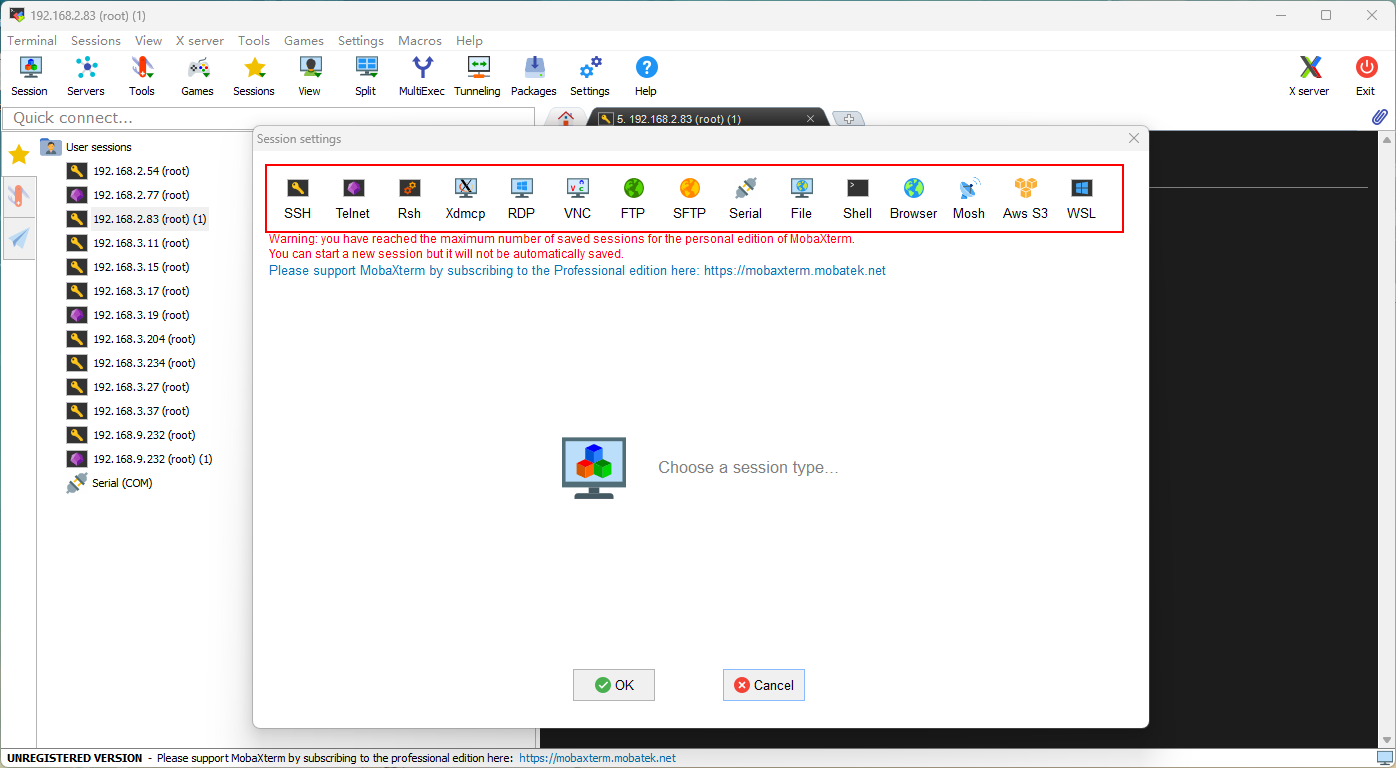Image resolution: width=1396 pixels, height=768 pixels.
Task: Choose Aws S3 session type
Action: click(x=1025, y=198)
